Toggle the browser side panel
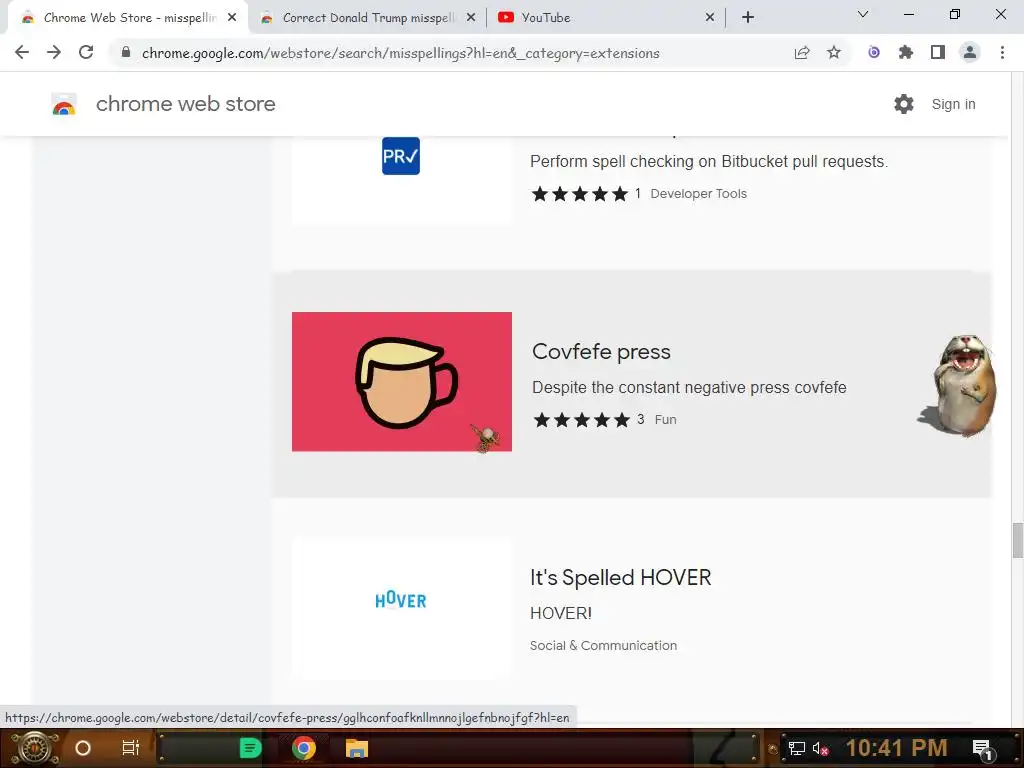Screen dimensions: 1024x768 pos(938,52)
